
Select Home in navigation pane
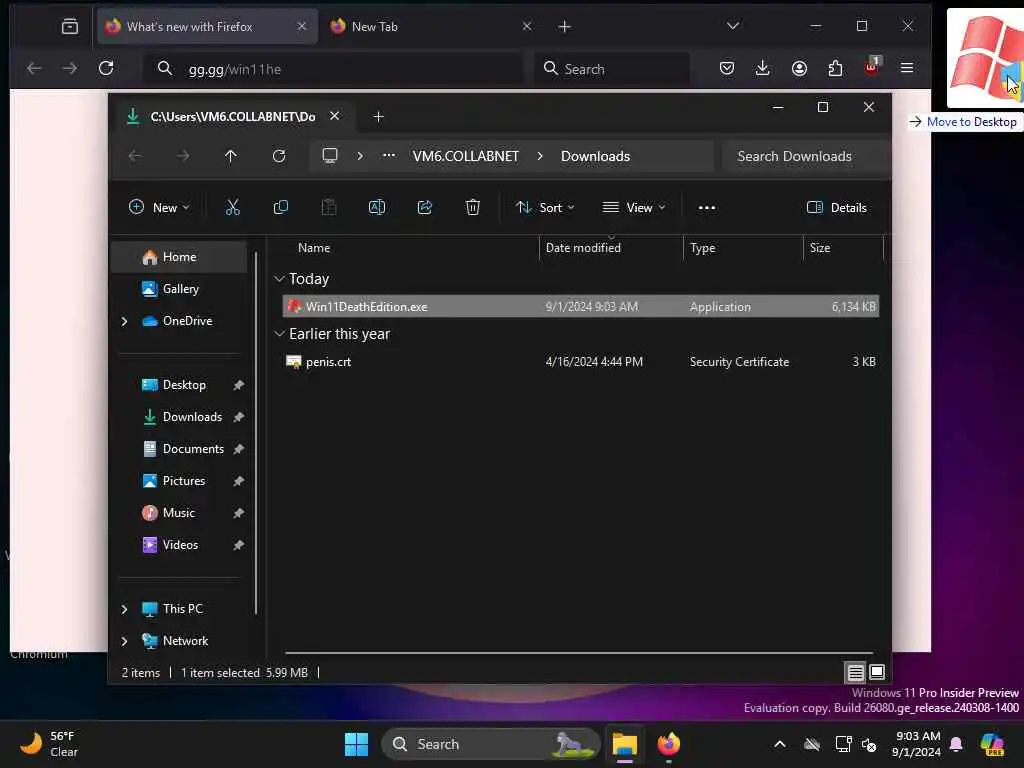178,257
